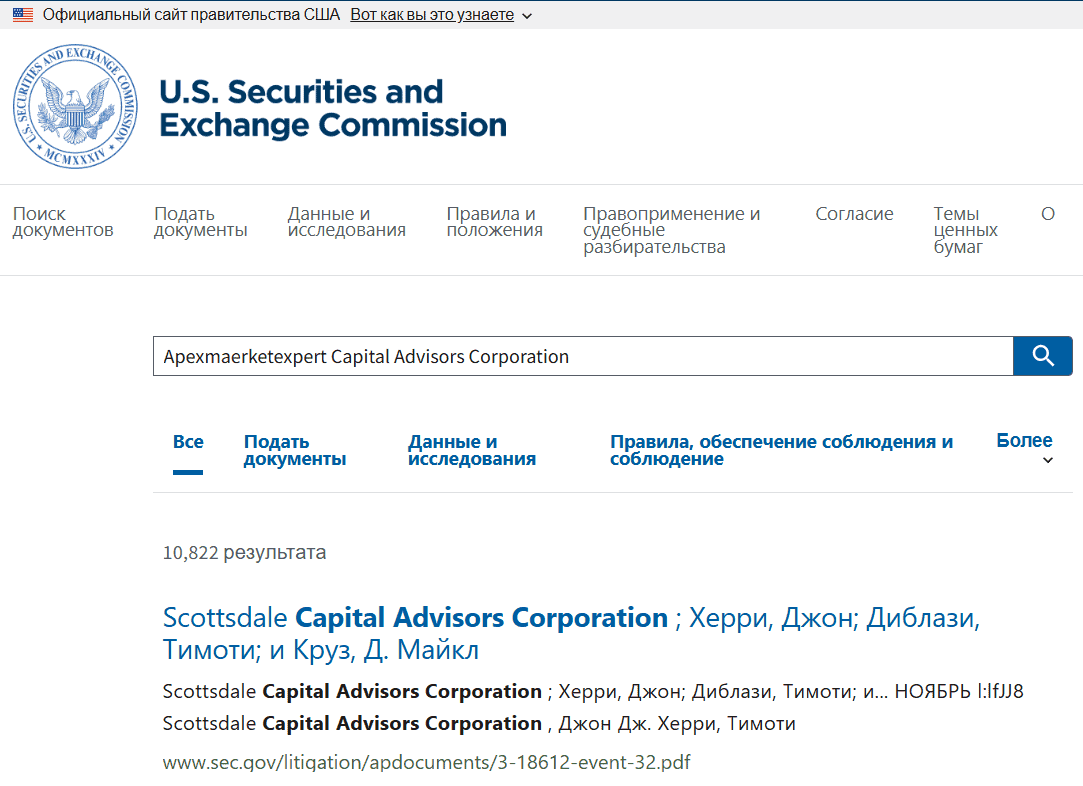Viewport: 1083px width, 786px height.
Task: Collapse the banner info chevron arrow
Action: [x=526, y=15]
